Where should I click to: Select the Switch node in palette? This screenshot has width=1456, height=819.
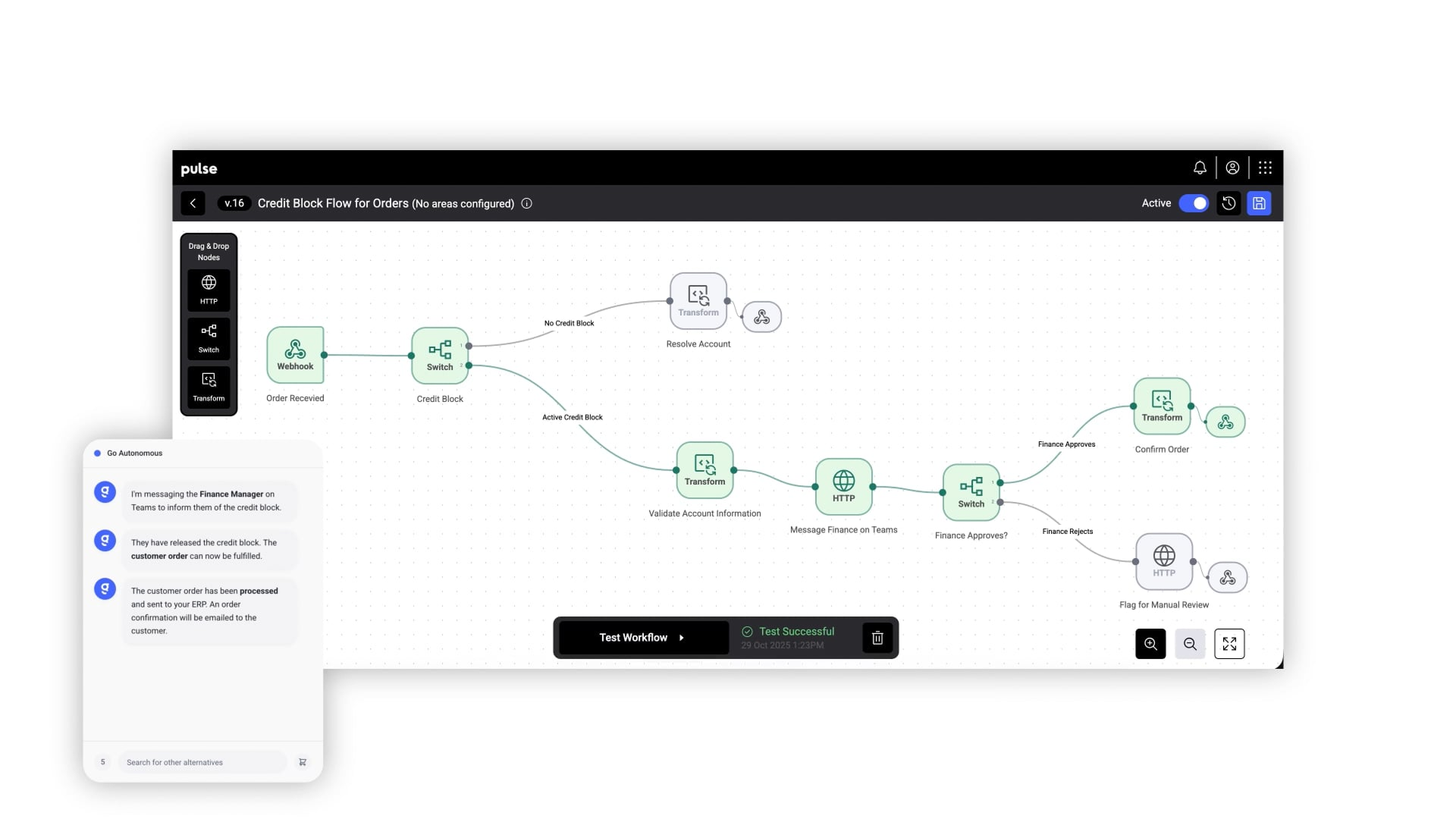pos(209,337)
